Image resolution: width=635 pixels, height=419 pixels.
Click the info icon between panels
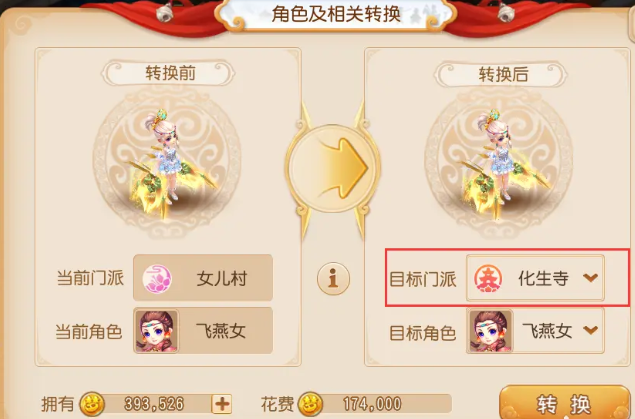[x=333, y=279]
